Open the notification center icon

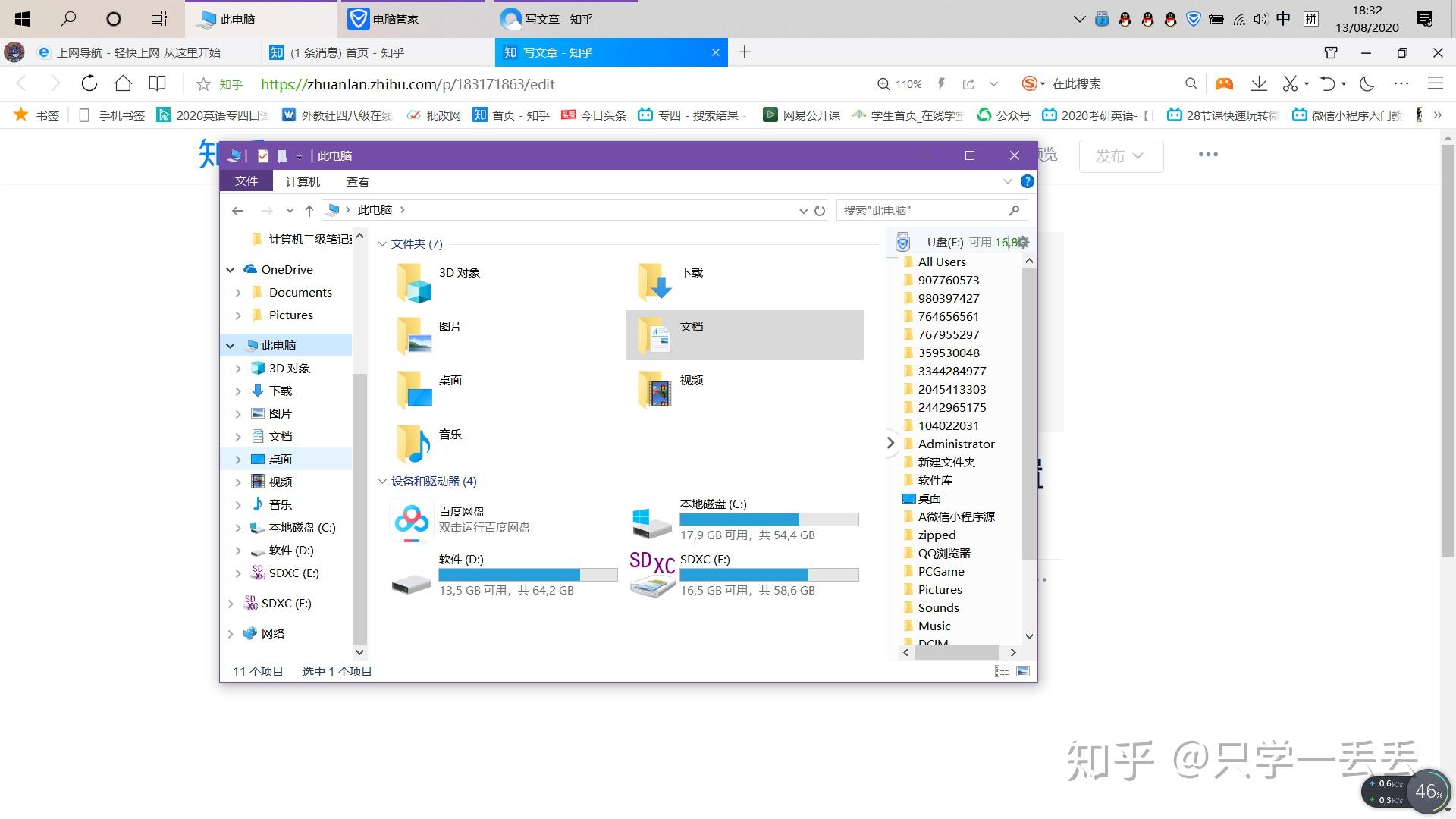[x=1425, y=20]
